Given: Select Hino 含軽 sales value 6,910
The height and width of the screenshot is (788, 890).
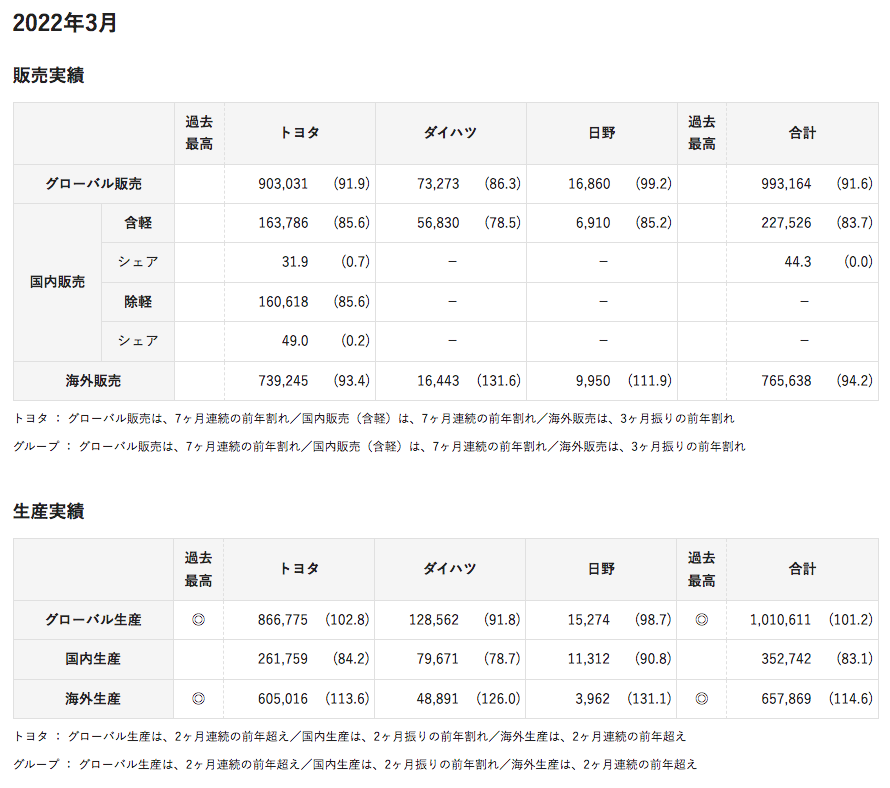Looking at the screenshot, I should click(593, 223).
